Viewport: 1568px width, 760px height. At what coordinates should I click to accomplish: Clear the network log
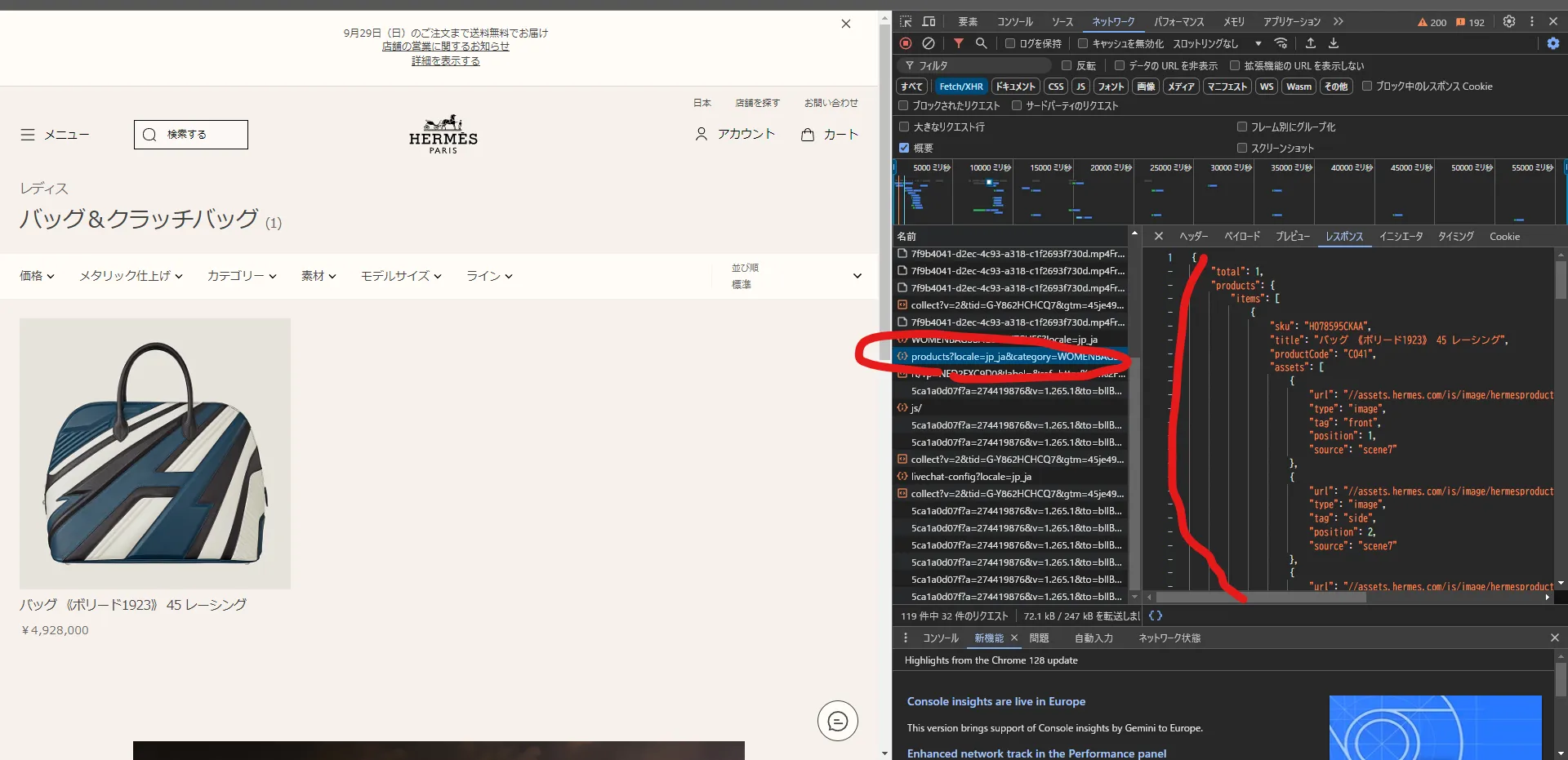coord(929,43)
